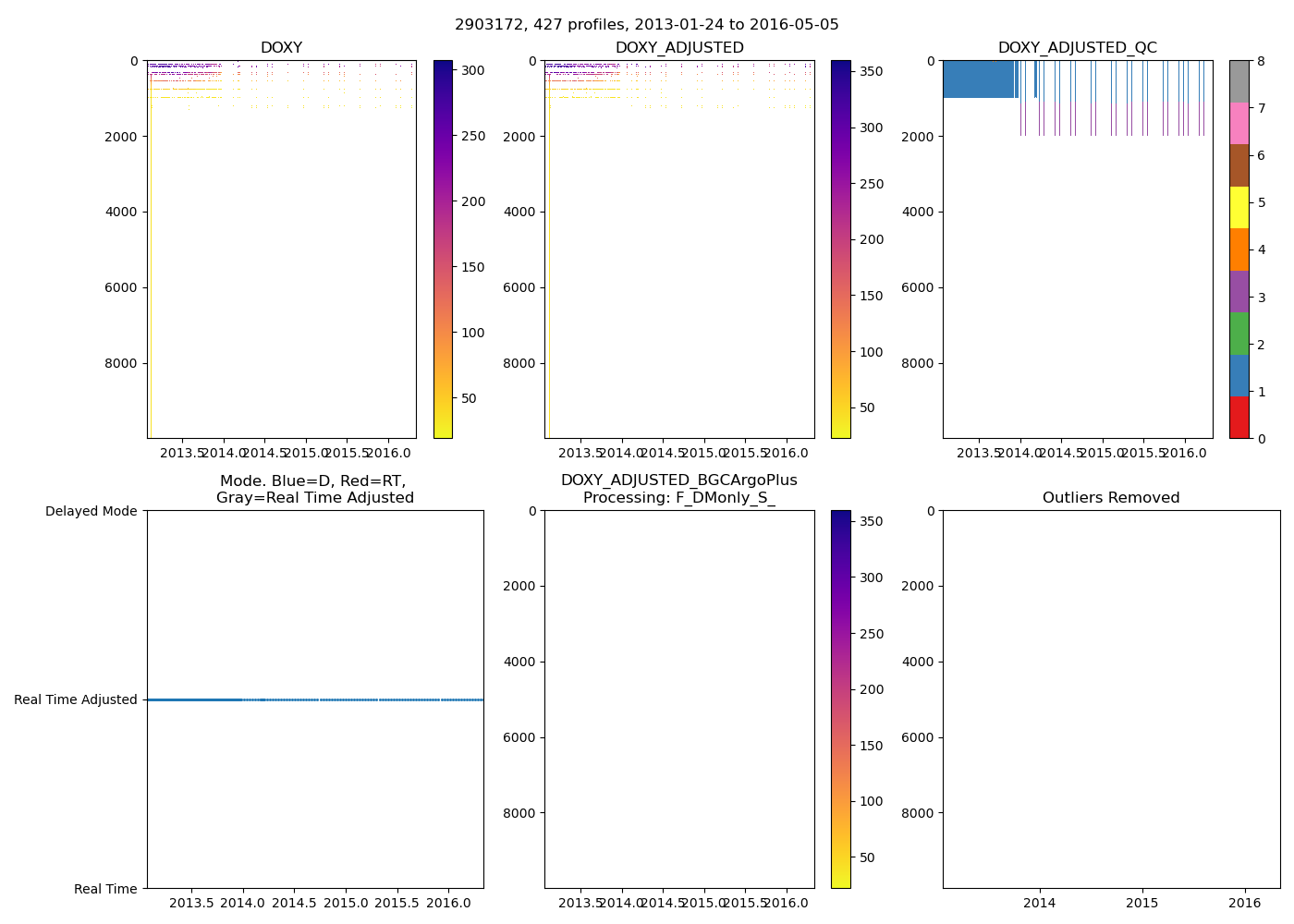This screenshot has width=1294, height=924.
Task: Click the "Real Time" label at the axis bottom
Action: [105, 889]
